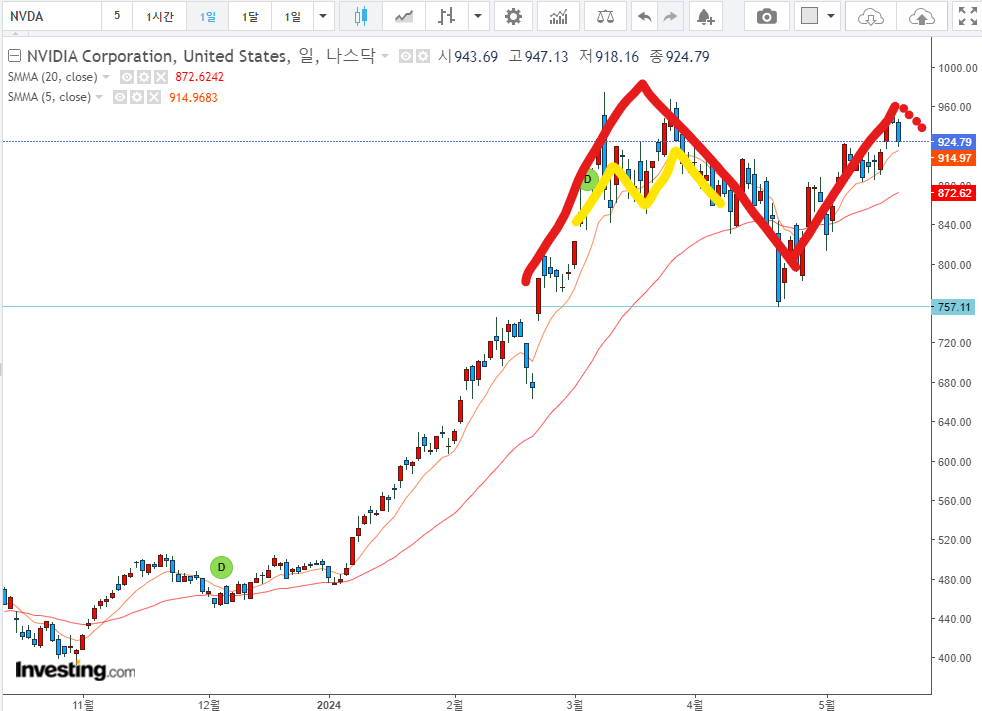Open settings gear for SMMA (20, close)
The height and width of the screenshot is (711, 982).
coord(144,77)
